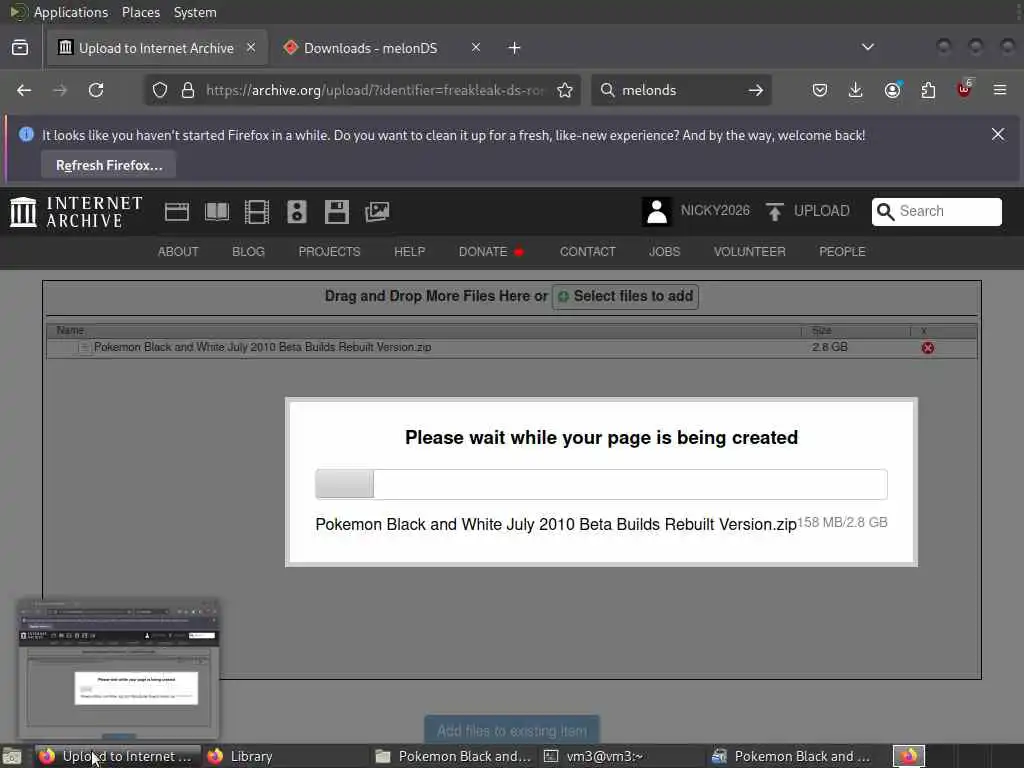1024x768 pixels.
Task: Open the VOLUNTEER page
Action: pyautogui.click(x=750, y=251)
